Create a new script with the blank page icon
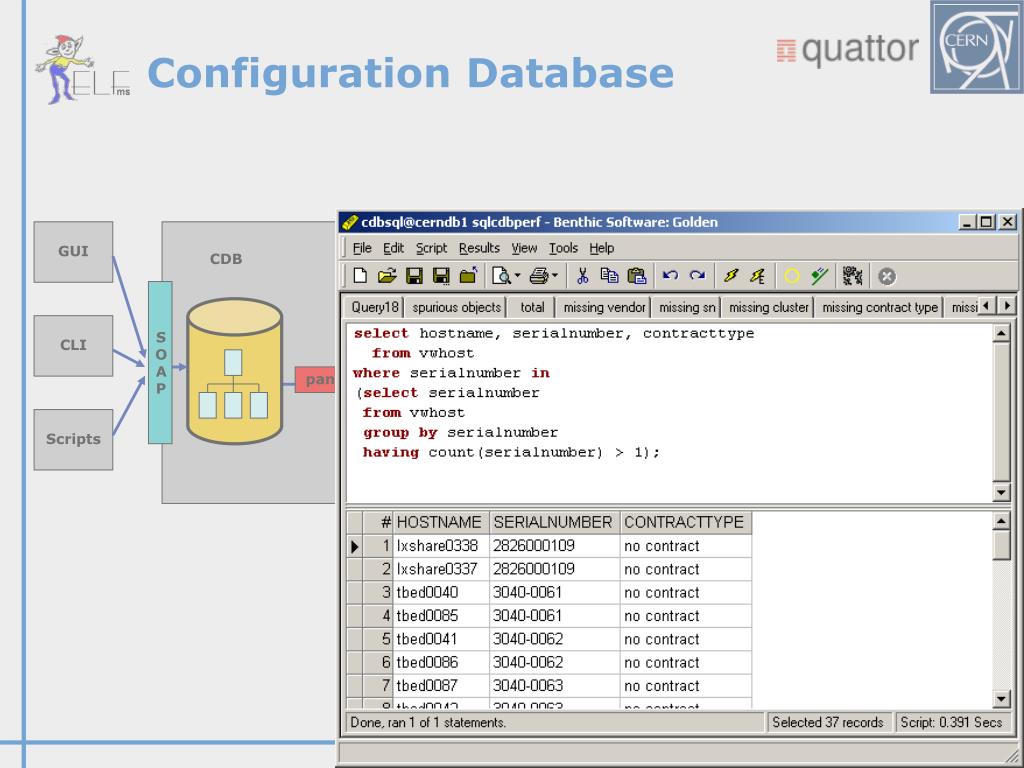The image size is (1024, 768). (360, 276)
